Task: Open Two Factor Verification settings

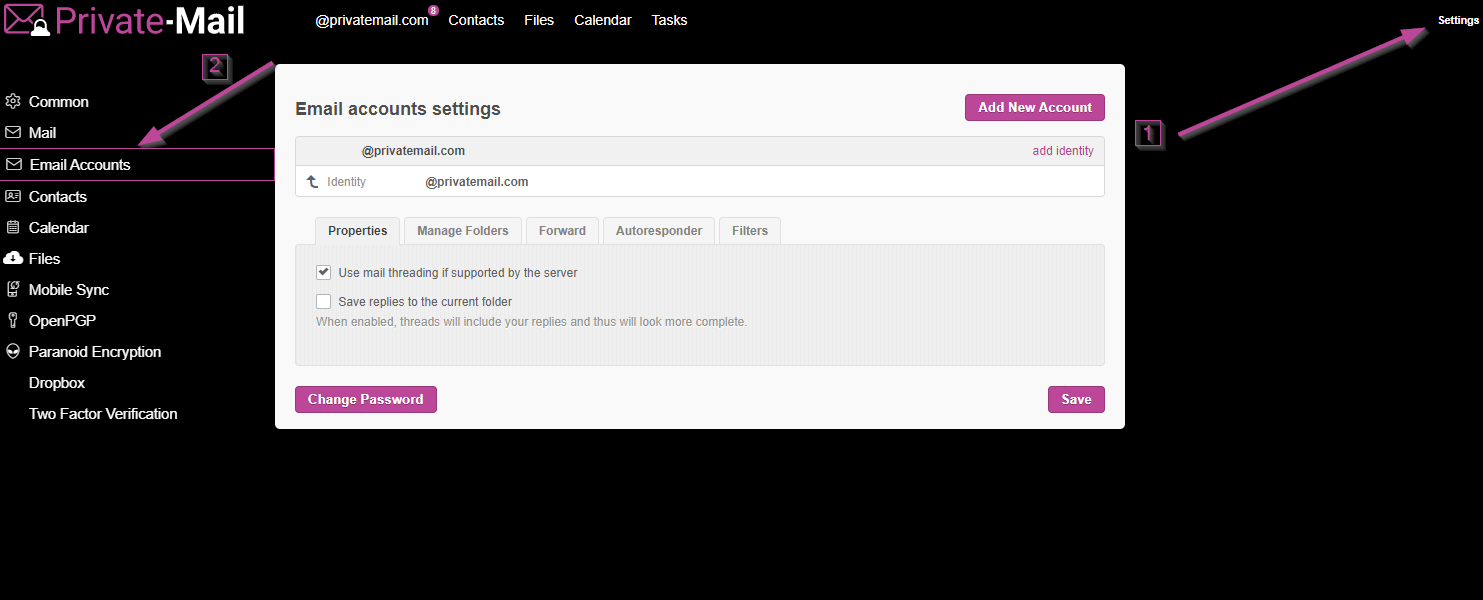Action: tap(103, 414)
